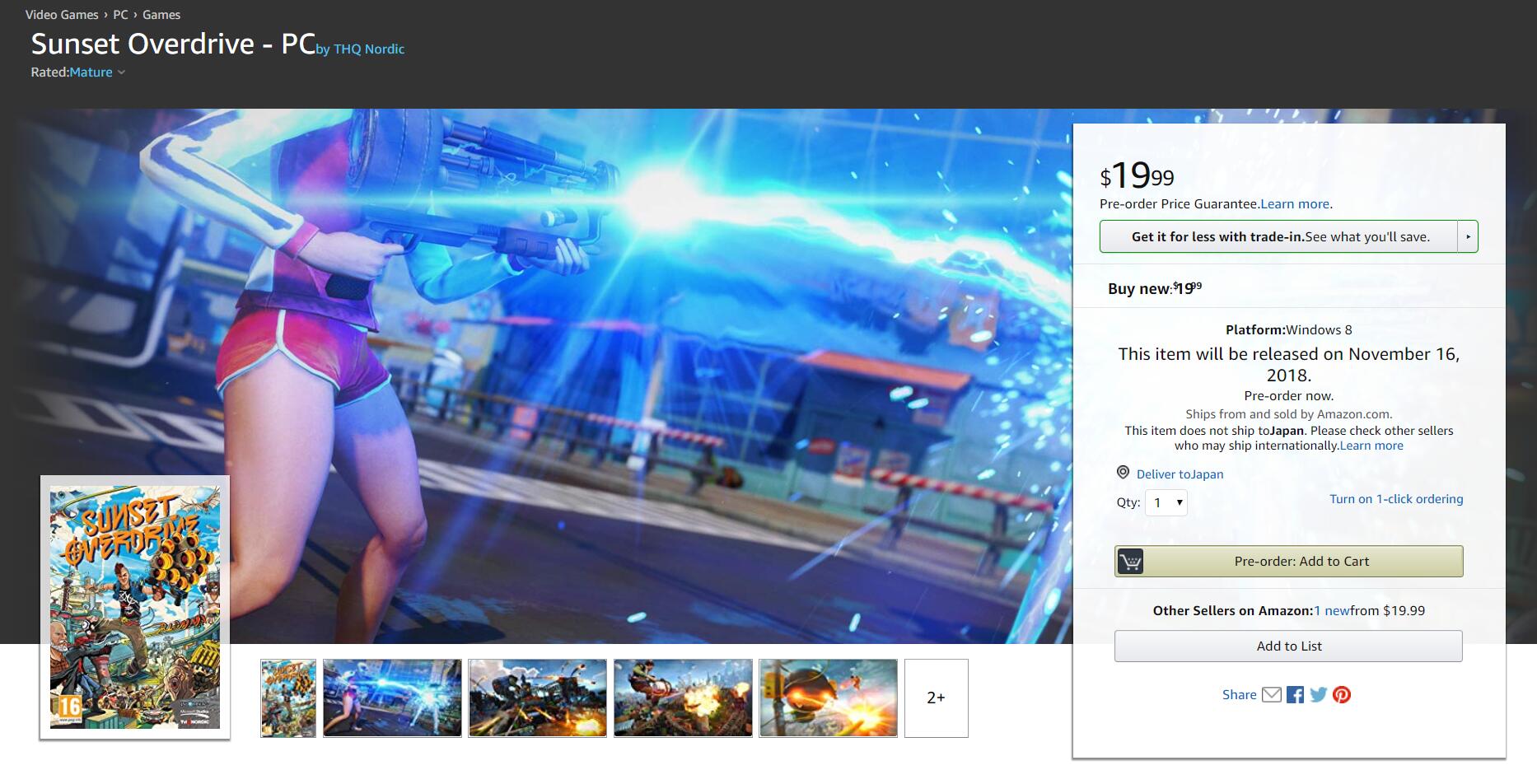
Task: Share product on Pinterest
Action: pyautogui.click(x=1342, y=694)
